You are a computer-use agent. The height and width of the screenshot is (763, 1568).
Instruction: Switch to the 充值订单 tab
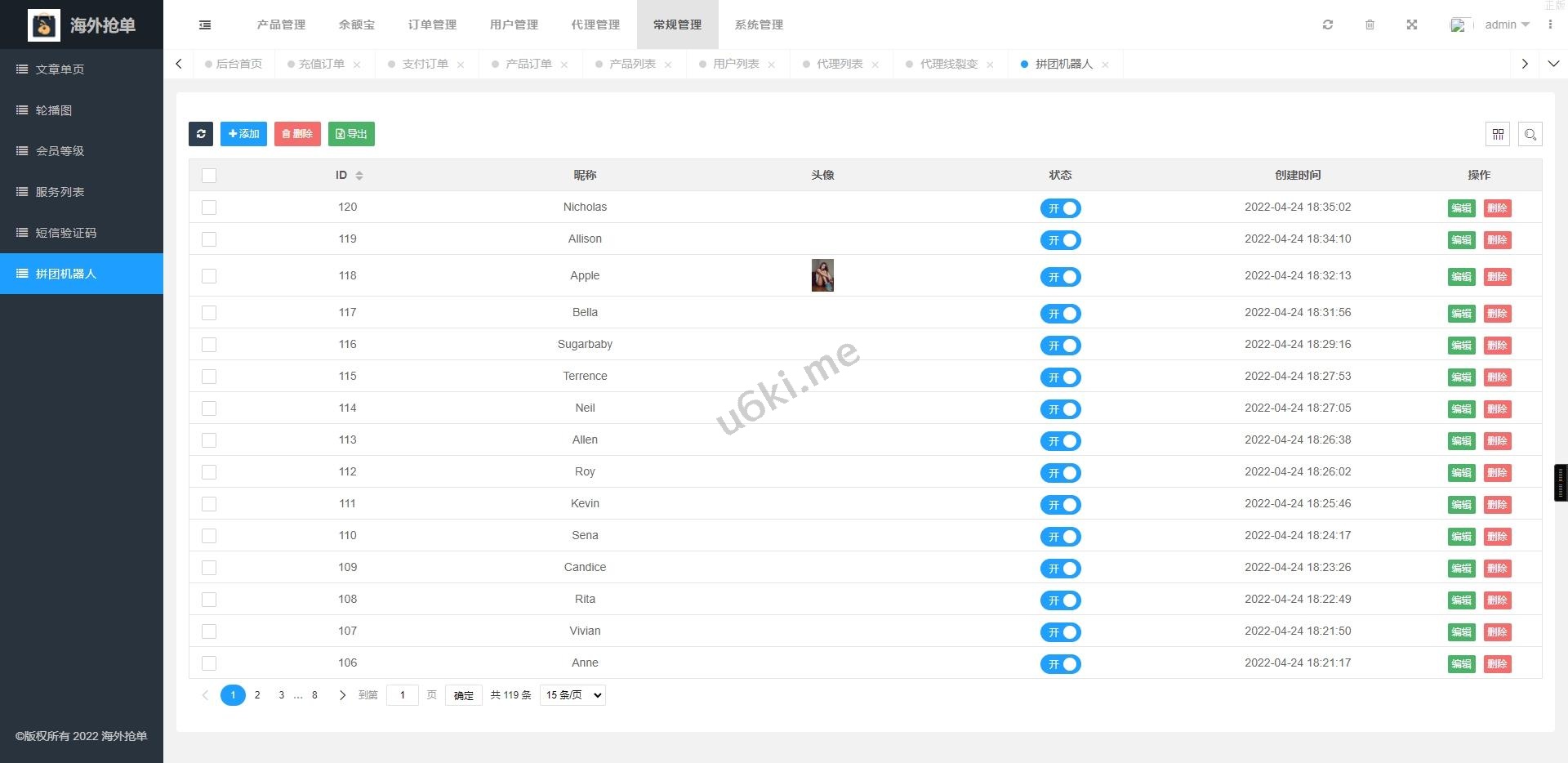coord(321,64)
